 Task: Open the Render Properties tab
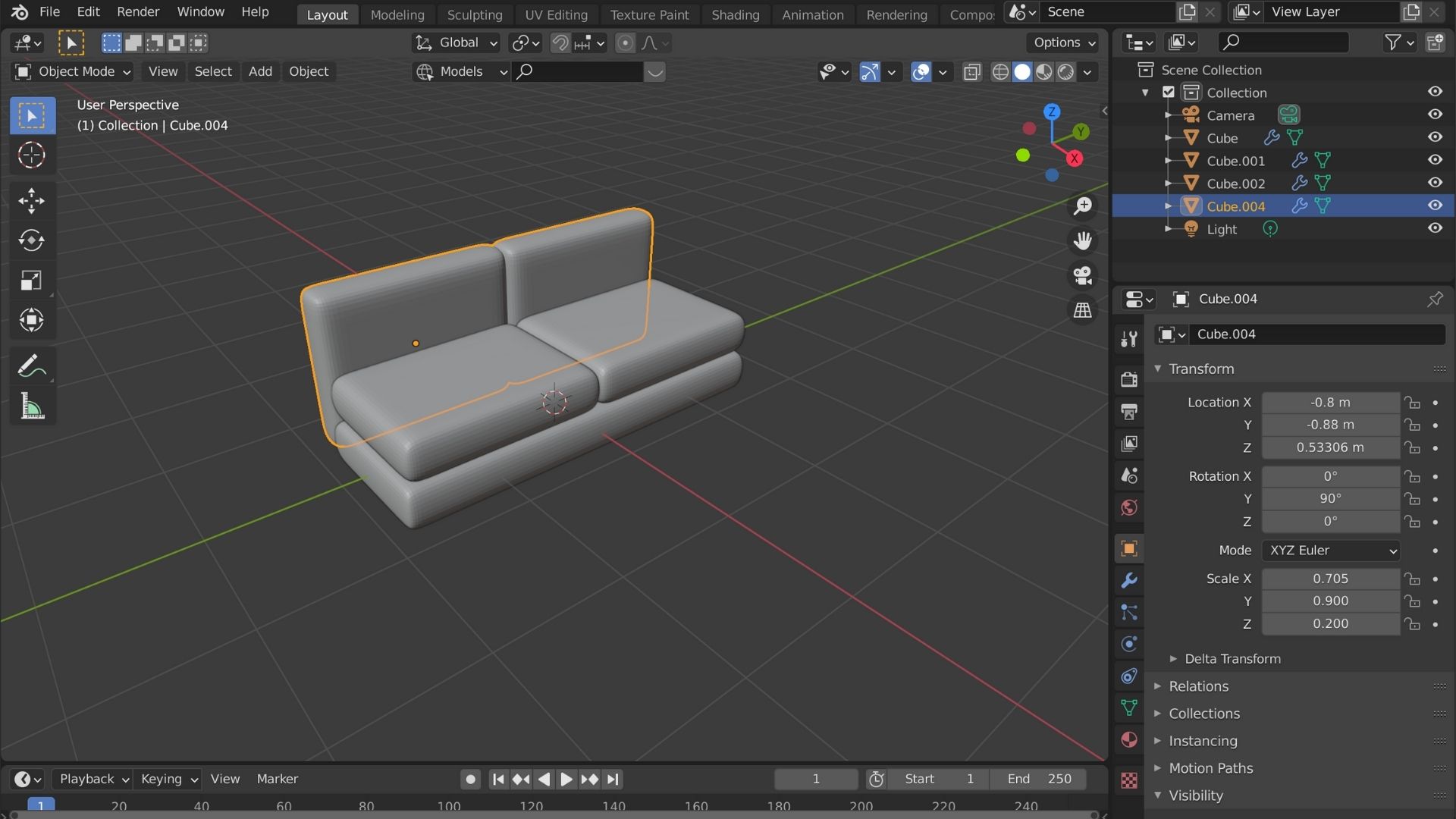tap(1128, 379)
